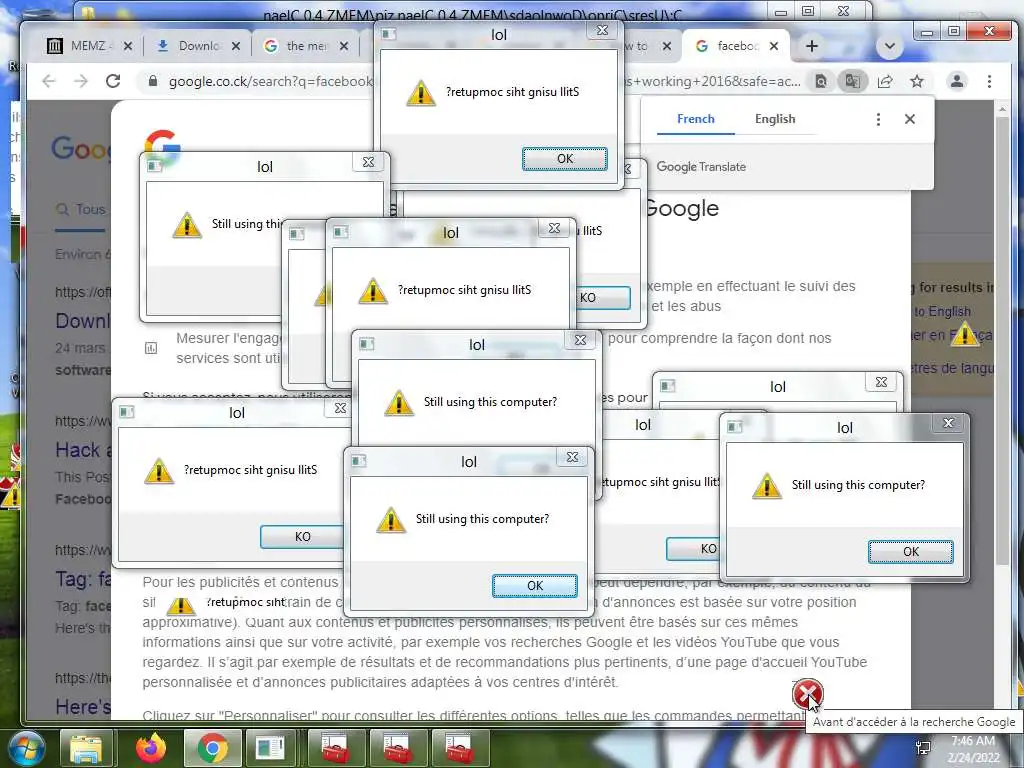
Task: Open File Explorer from the taskbar
Action: pos(86,748)
